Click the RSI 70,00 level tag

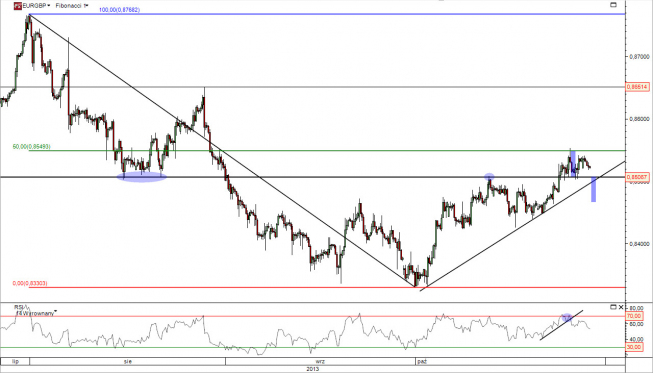click(x=634, y=316)
